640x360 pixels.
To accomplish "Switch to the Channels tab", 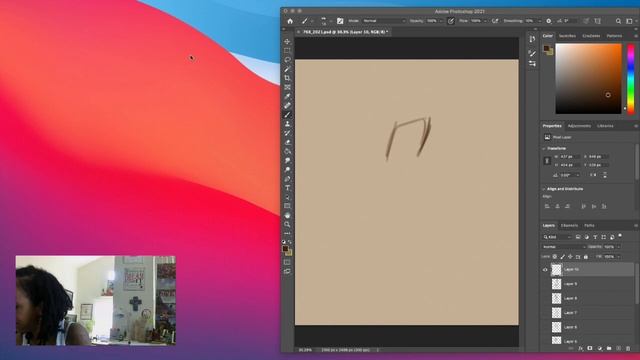I will pyautogui.click(x=569, y=226).
